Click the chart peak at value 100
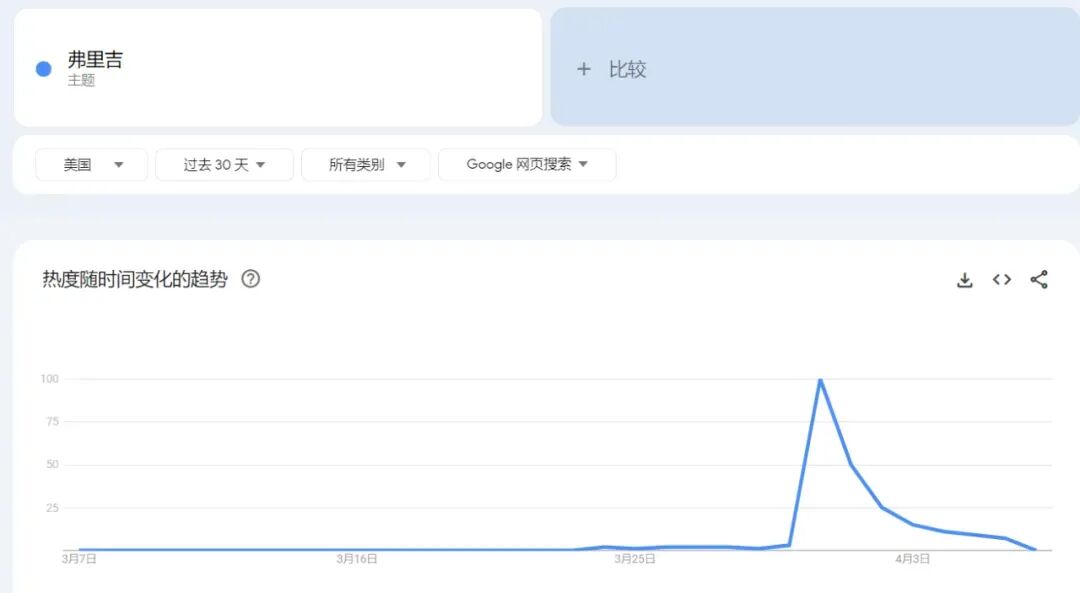 pos(820,379)
